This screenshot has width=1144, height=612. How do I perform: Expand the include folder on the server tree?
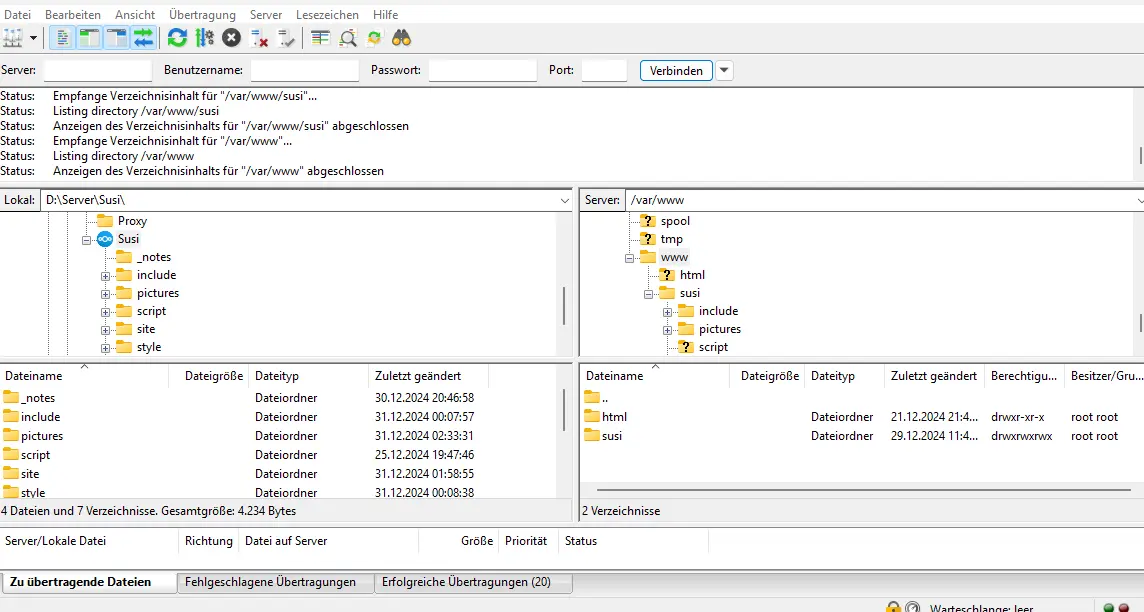668,310
